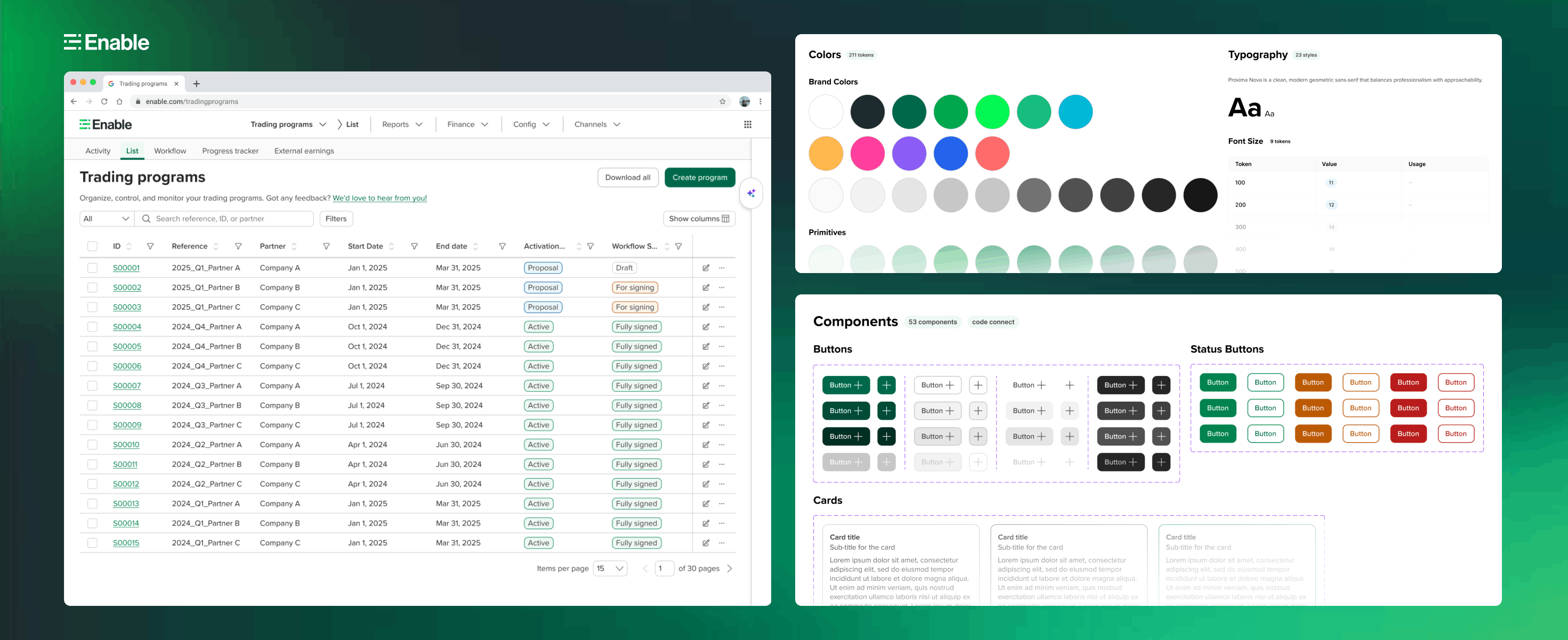
Task: Click the search magnifier in the search field
Action: (x=146, y=218)
